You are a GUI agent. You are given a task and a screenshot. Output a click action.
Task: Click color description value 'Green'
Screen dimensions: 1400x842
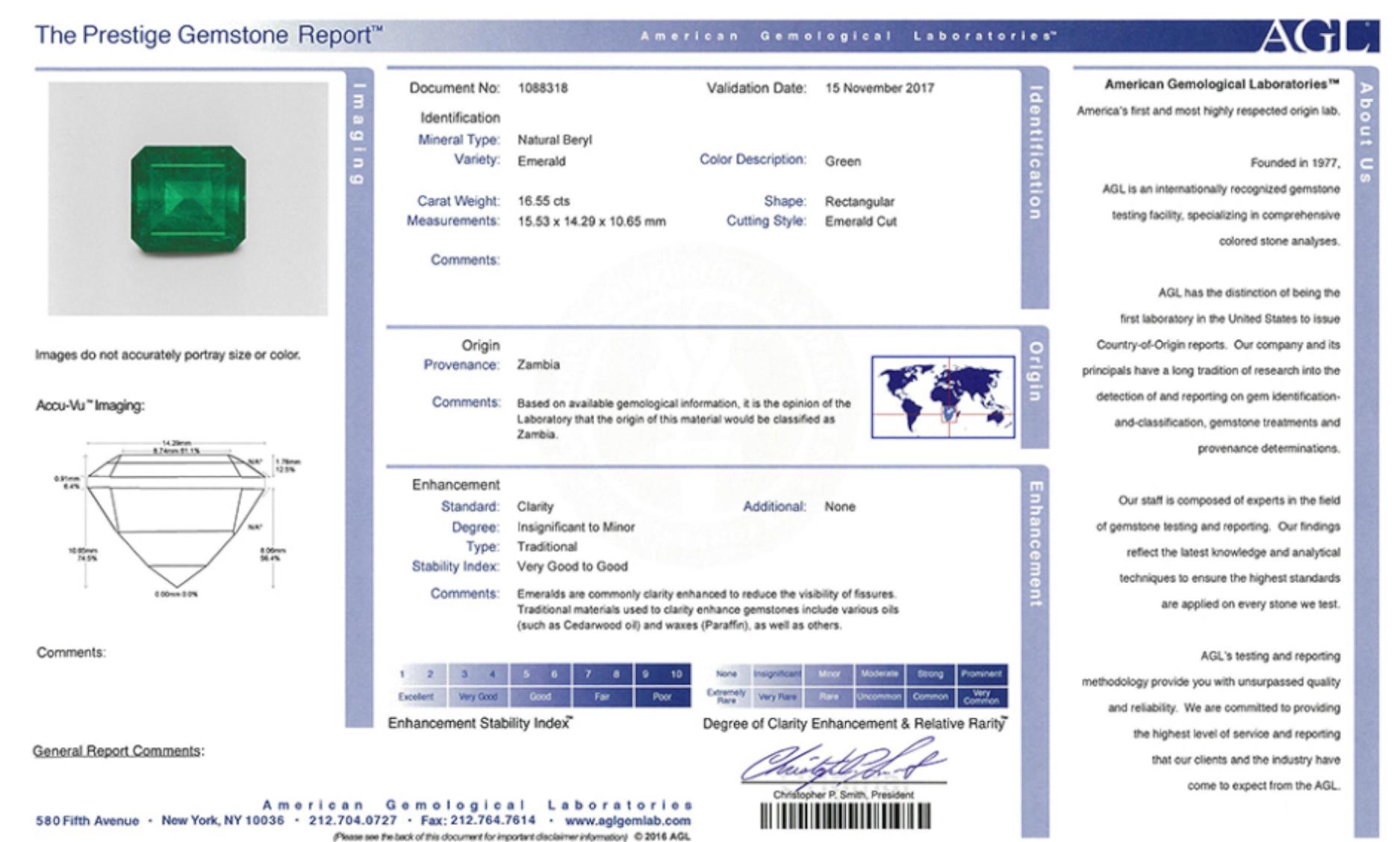[843, 161]
